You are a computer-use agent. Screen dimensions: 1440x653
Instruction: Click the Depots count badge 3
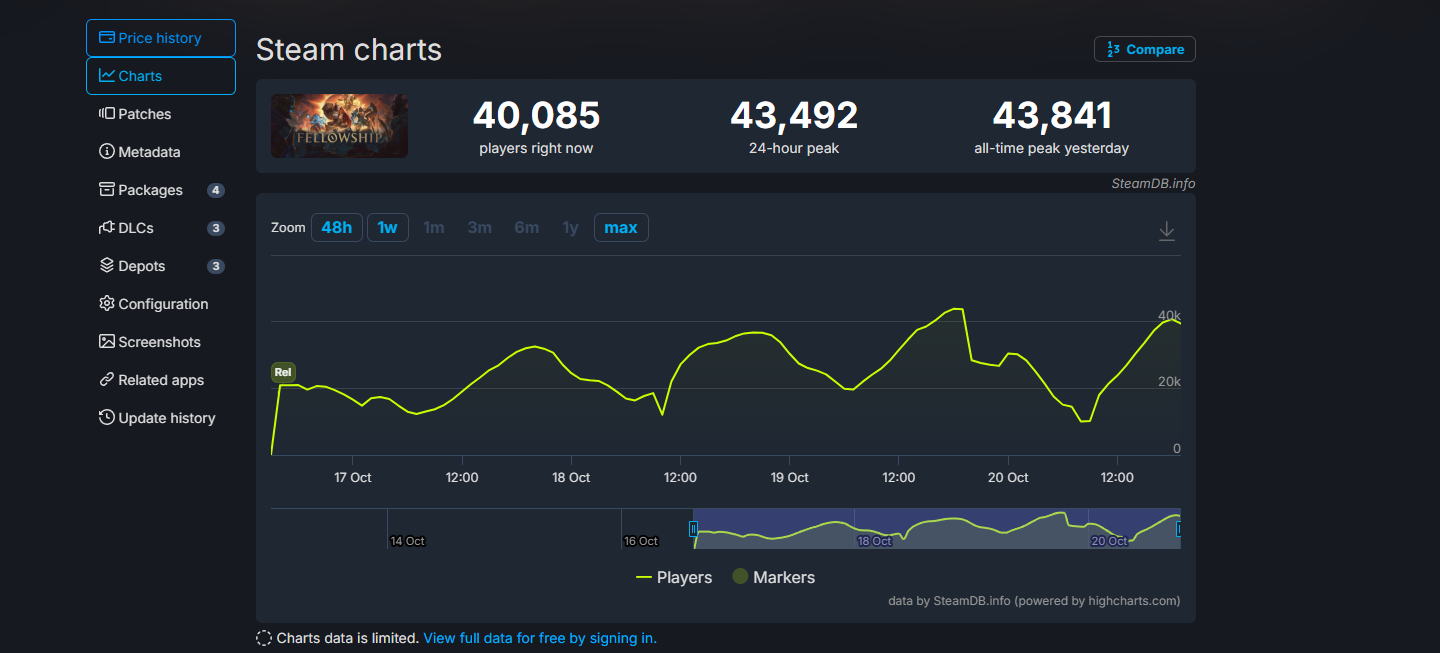click(x=215, y=266)
